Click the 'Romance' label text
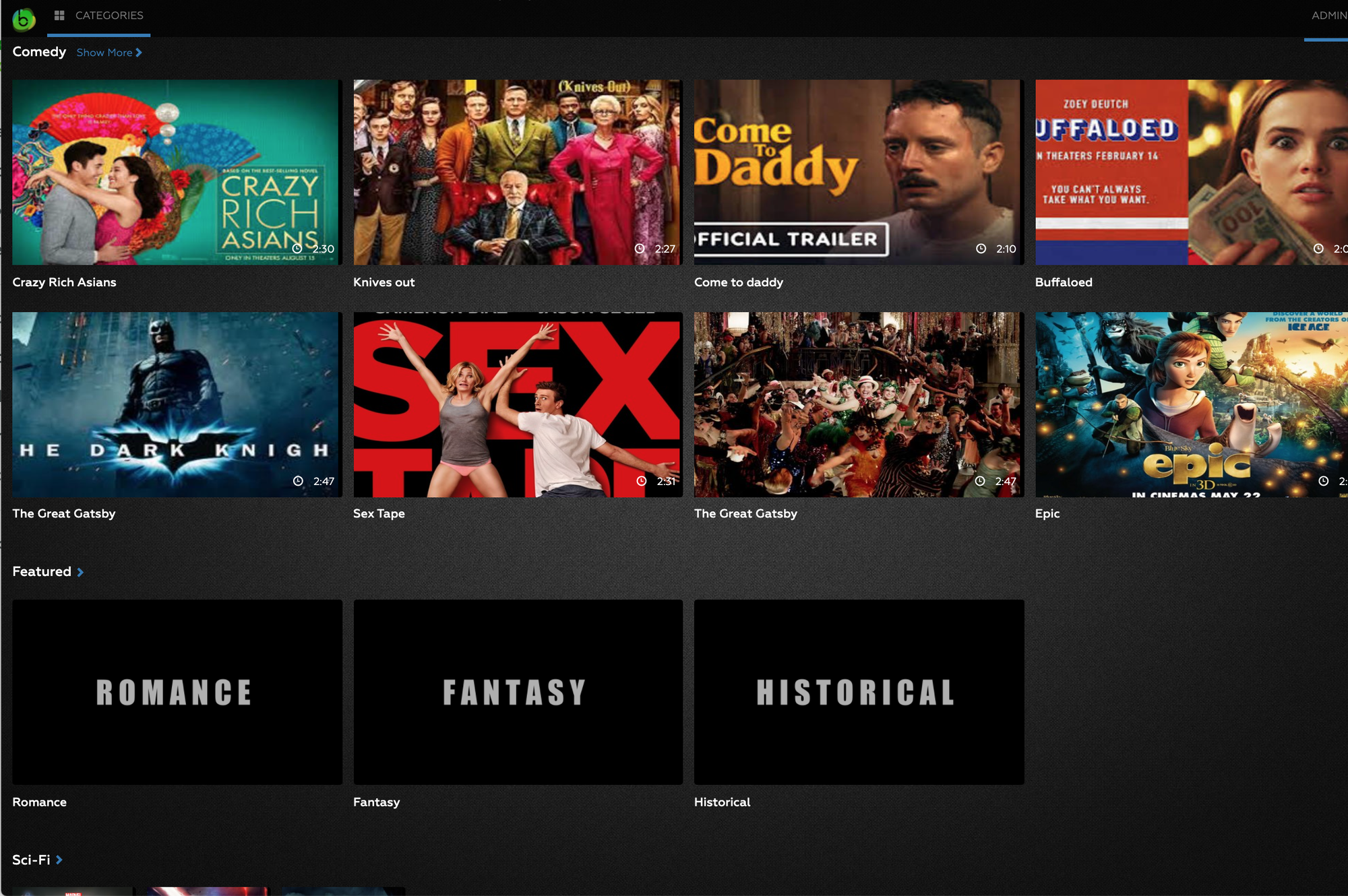1348x896 pixels. coord(39,802)
